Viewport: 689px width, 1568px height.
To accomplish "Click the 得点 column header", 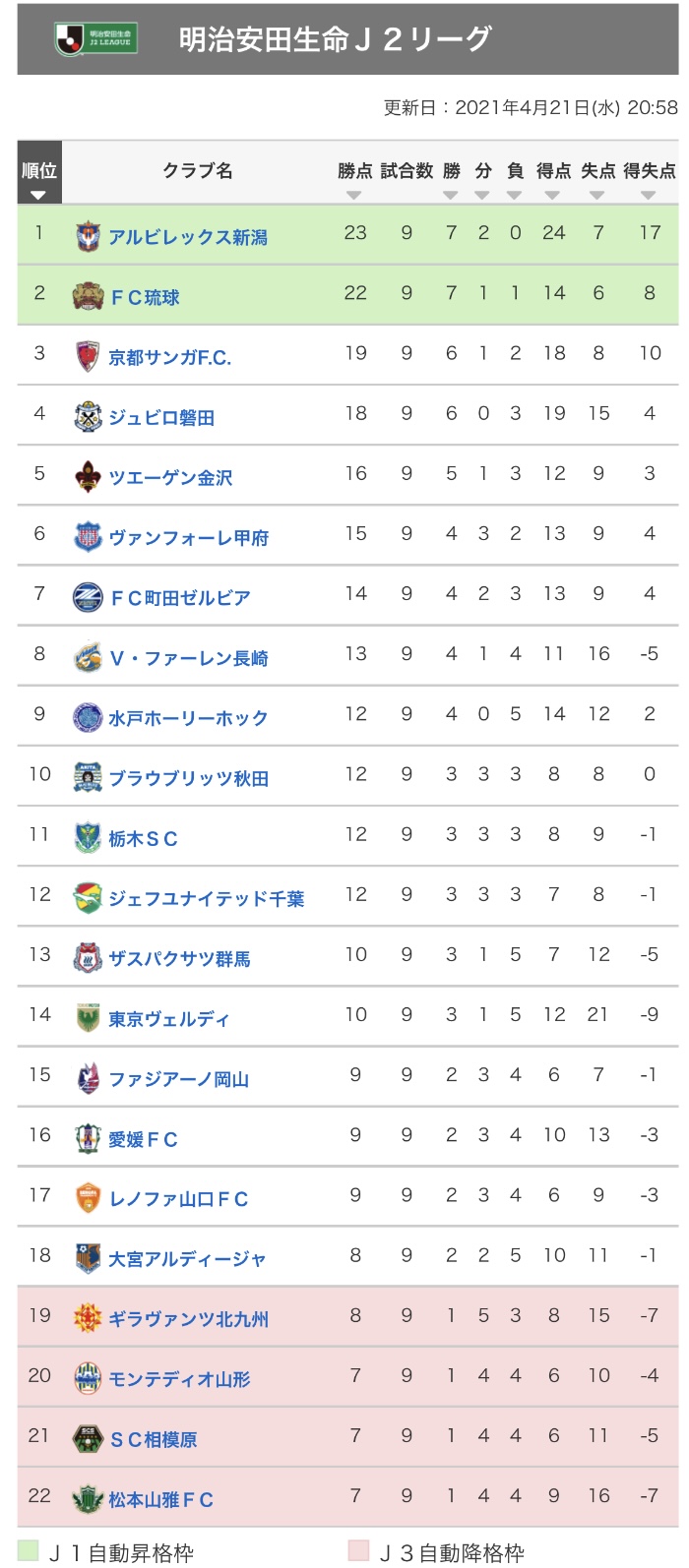I will point(553,171).
